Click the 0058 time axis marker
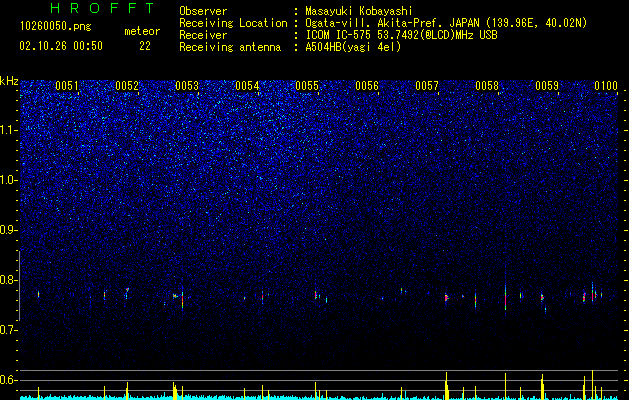 click(x=487, y=86)
